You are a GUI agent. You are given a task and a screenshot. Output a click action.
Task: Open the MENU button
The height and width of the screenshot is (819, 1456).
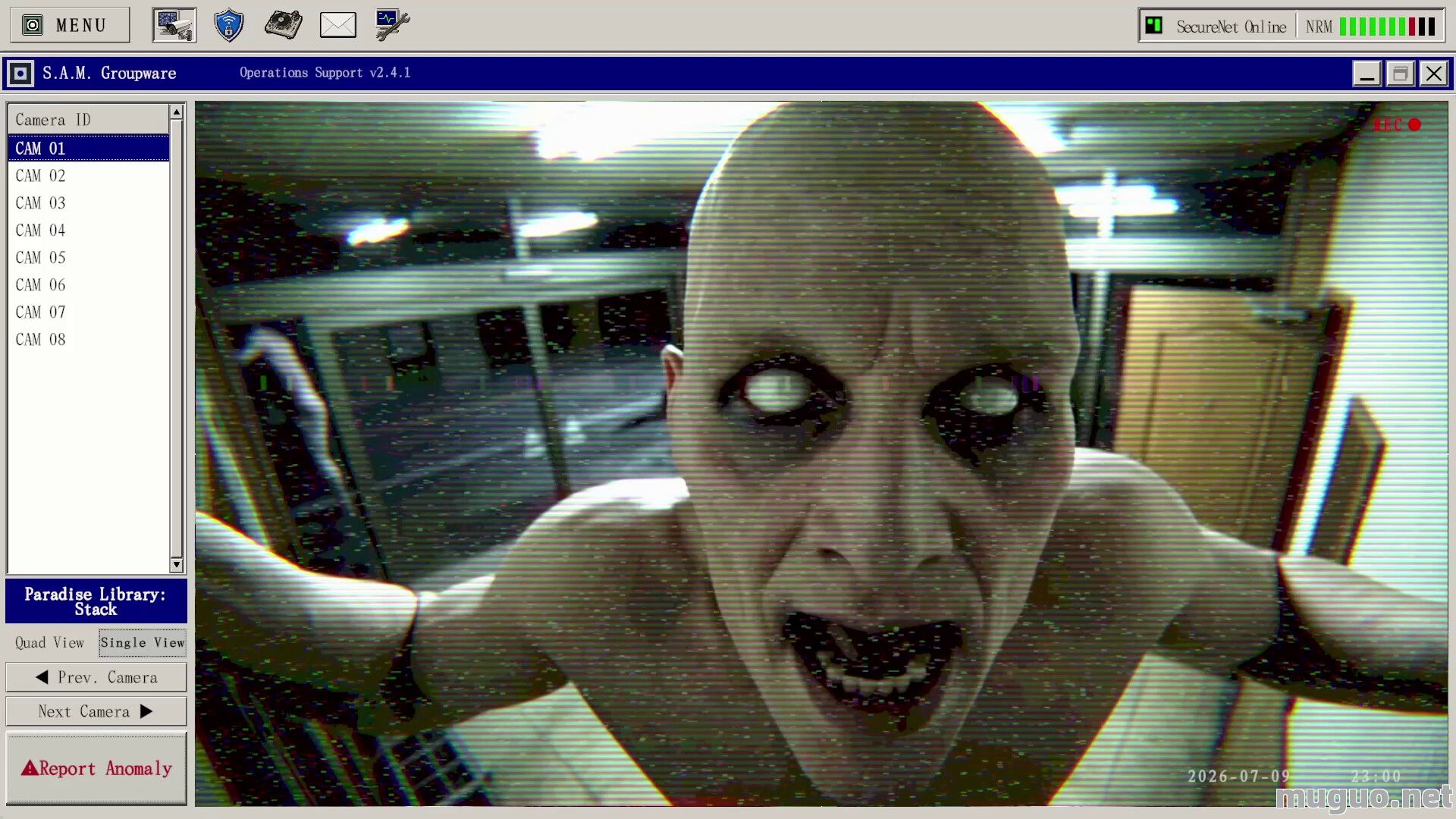pos(70,25)
